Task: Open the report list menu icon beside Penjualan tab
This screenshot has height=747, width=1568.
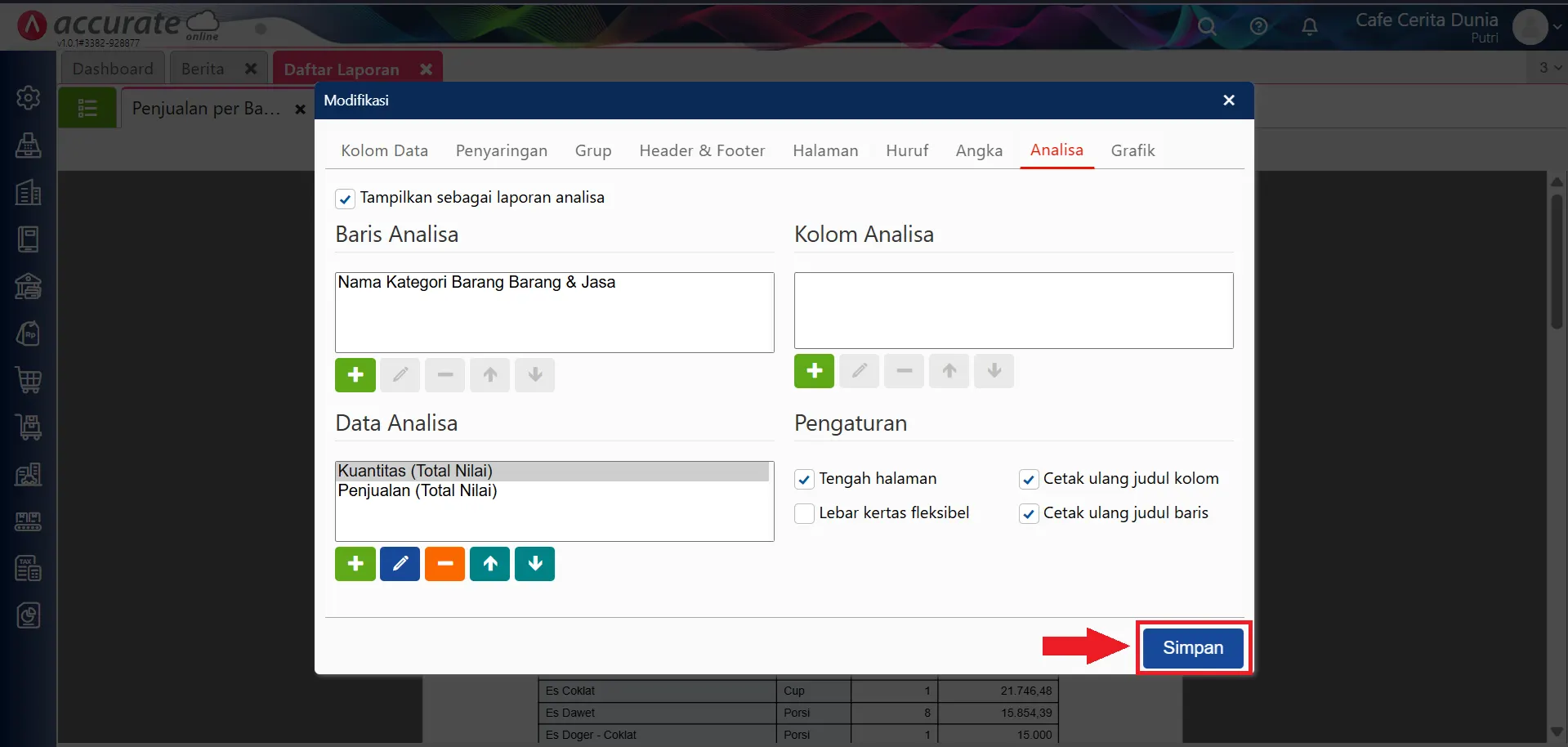Action: pos(87,107)
